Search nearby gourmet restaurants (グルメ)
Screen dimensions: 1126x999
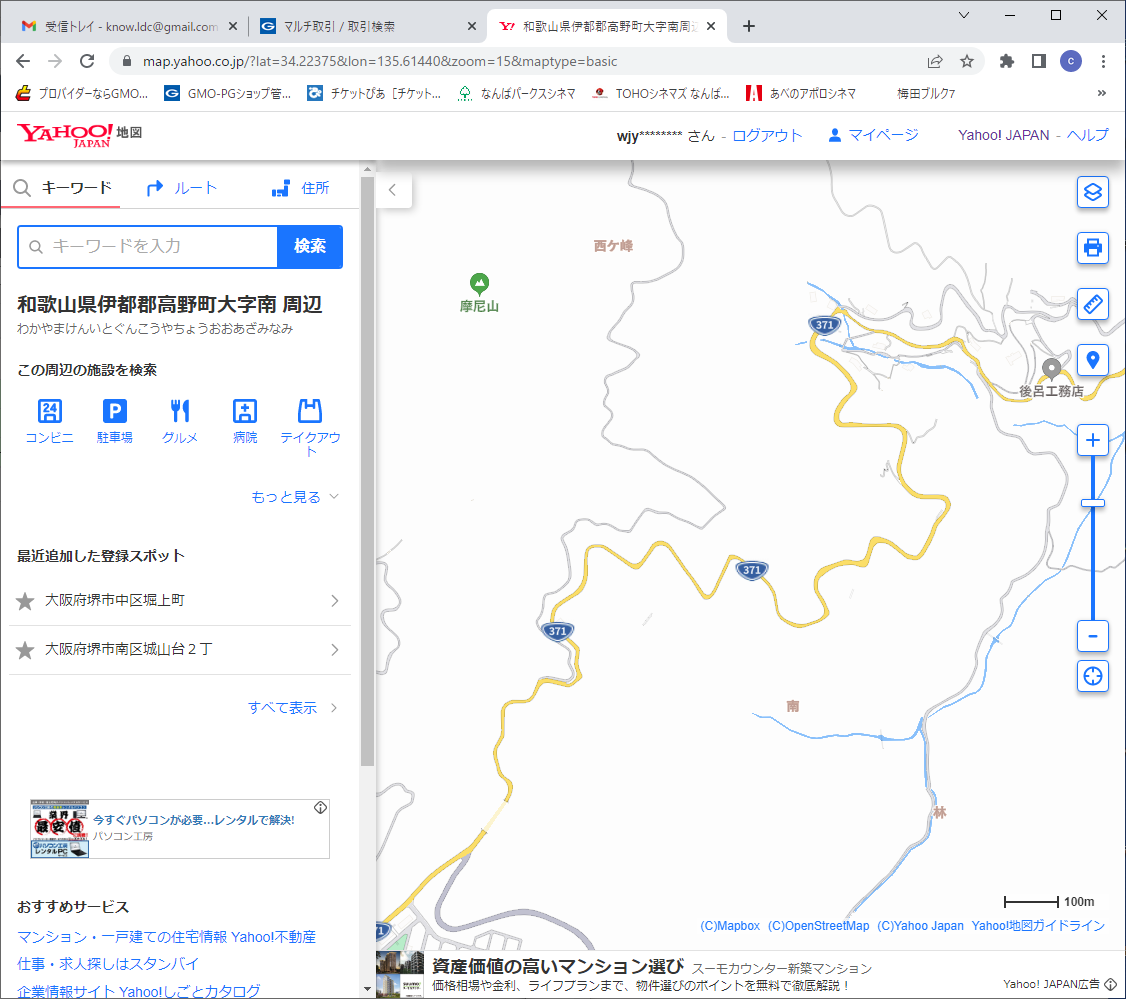coord(180,420)
